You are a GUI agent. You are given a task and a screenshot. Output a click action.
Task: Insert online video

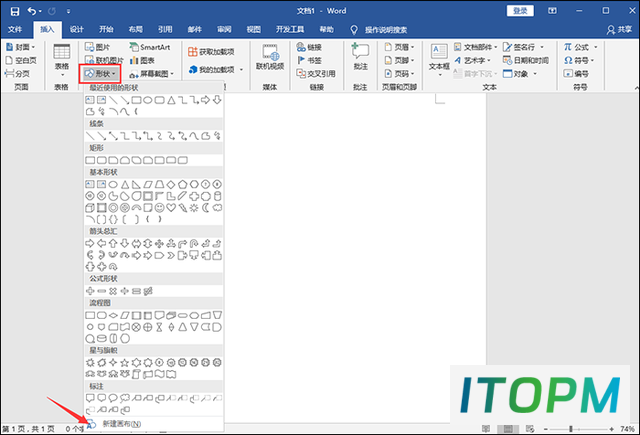[x=270, y=57]
